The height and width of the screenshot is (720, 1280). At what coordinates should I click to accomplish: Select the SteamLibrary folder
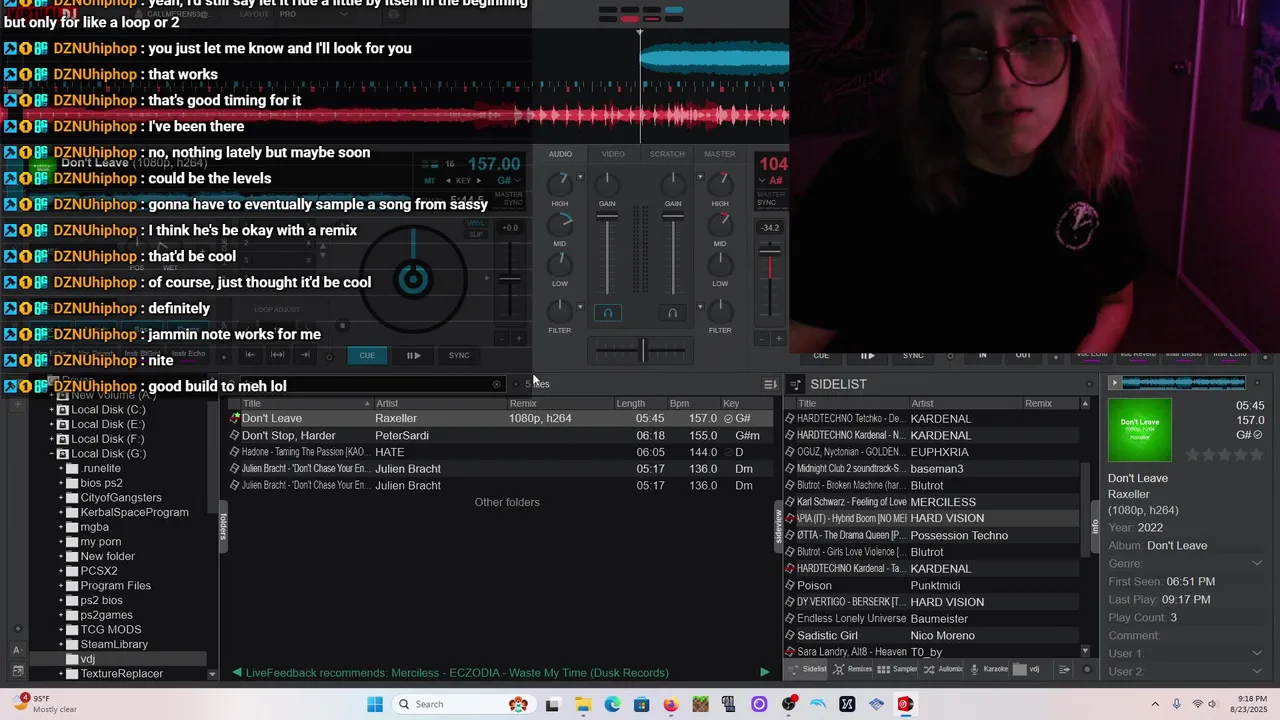point(114,644)
